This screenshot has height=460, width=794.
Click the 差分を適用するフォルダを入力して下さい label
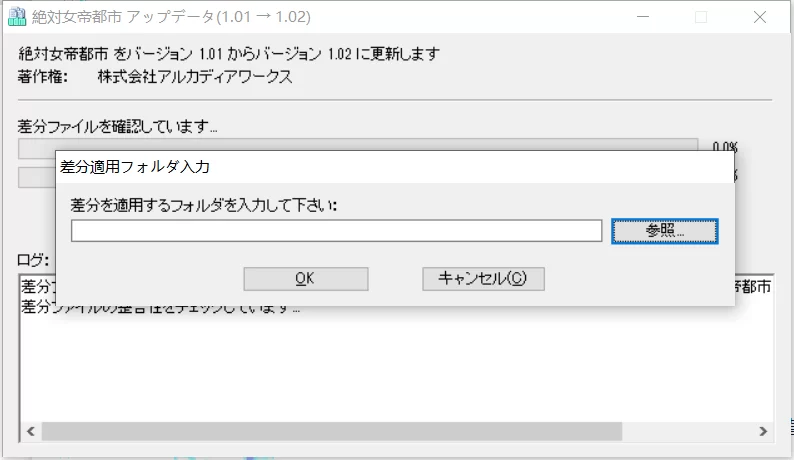click(x=204, y=205)
